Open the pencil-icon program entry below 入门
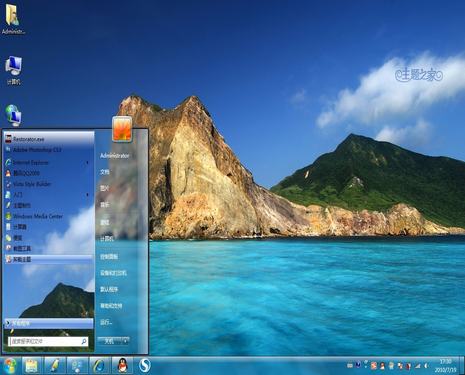This screenshot has height=375, width=465. 49,205
